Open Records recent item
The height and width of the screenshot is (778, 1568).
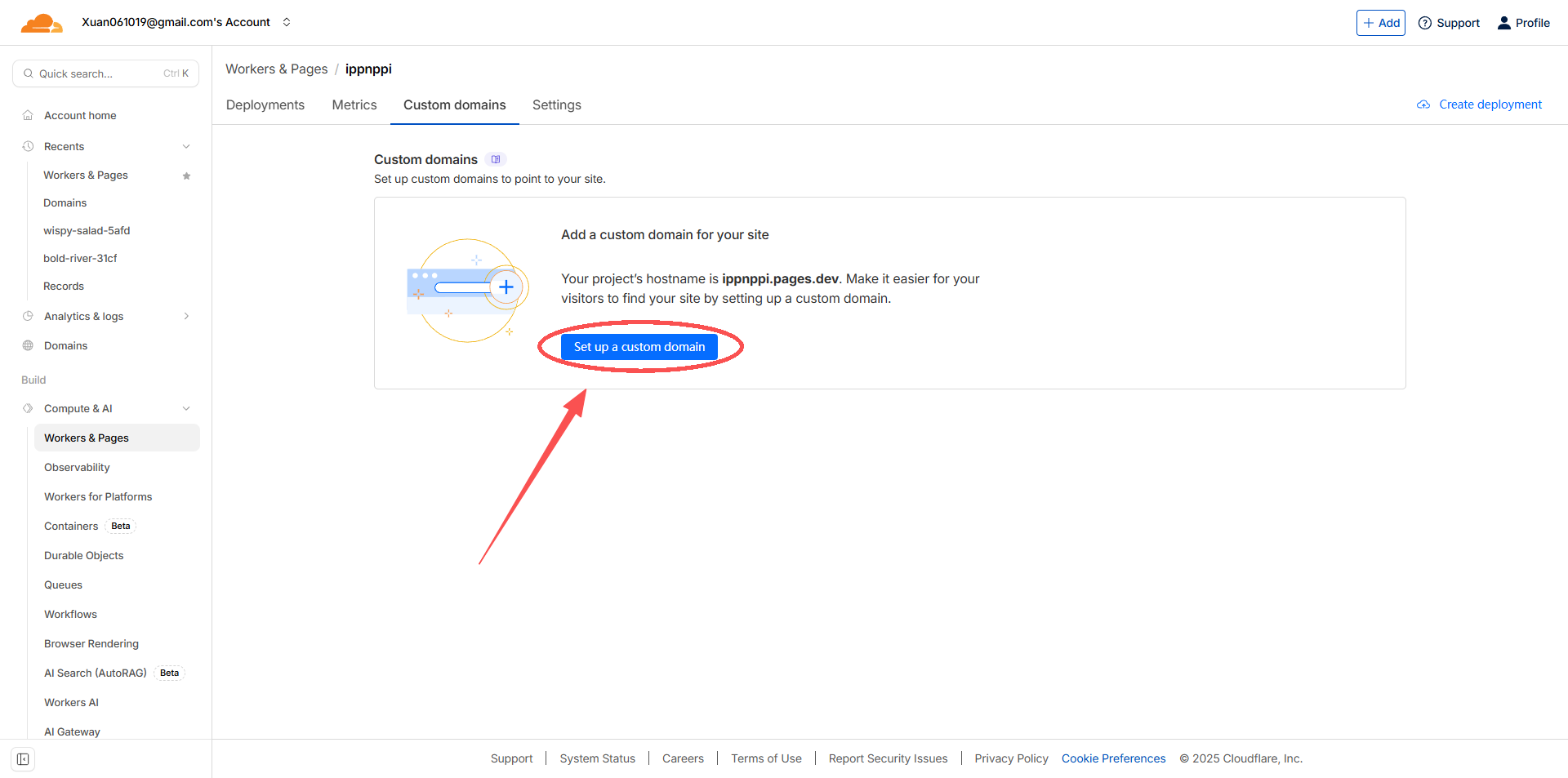pyautogui.click(x=64, y=286)
